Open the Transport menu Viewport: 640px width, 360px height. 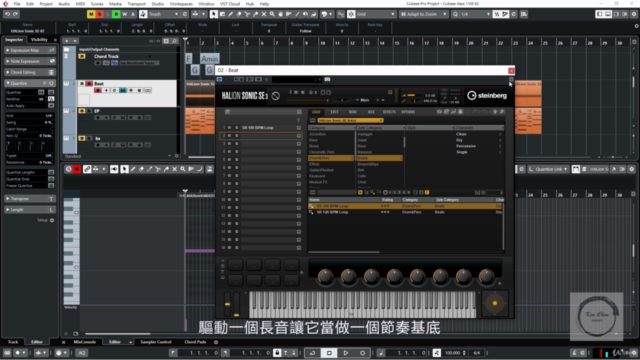[x=136, y=4]
